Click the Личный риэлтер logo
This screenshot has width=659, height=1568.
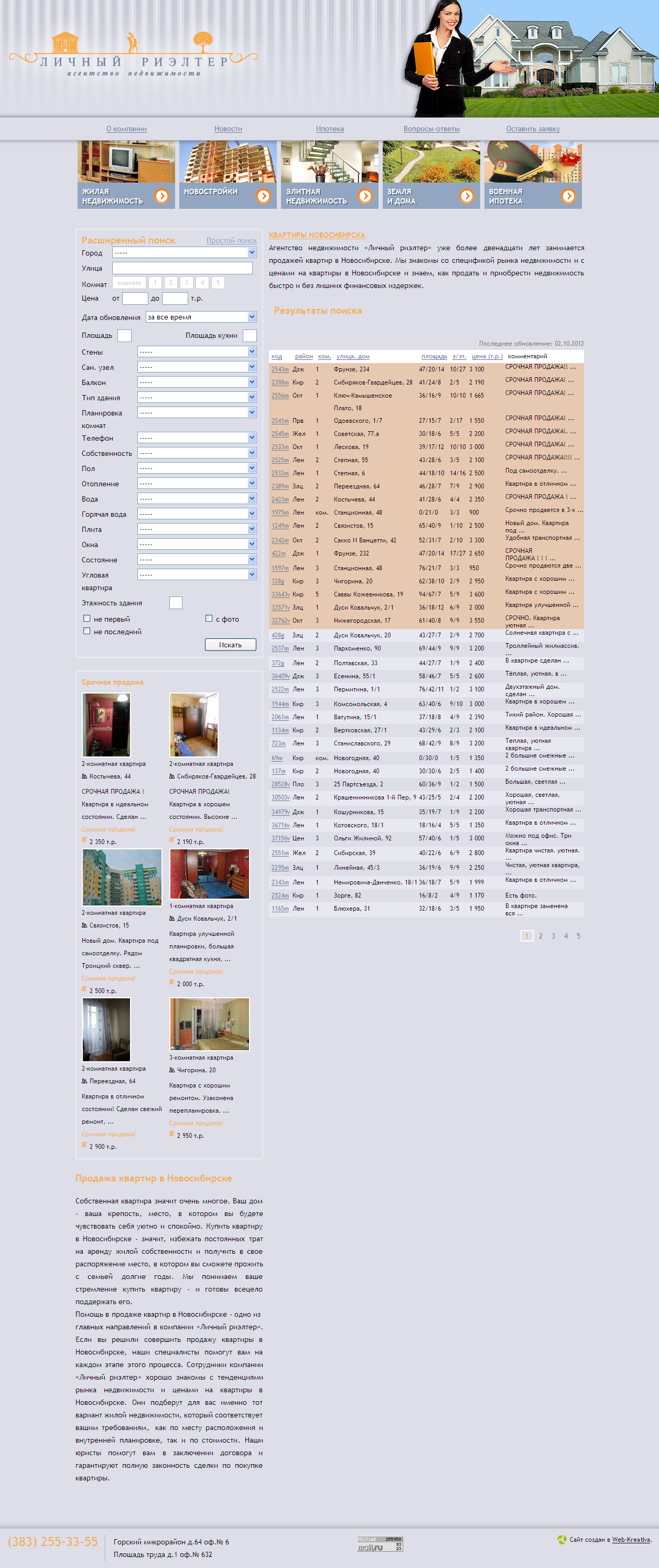134,56
